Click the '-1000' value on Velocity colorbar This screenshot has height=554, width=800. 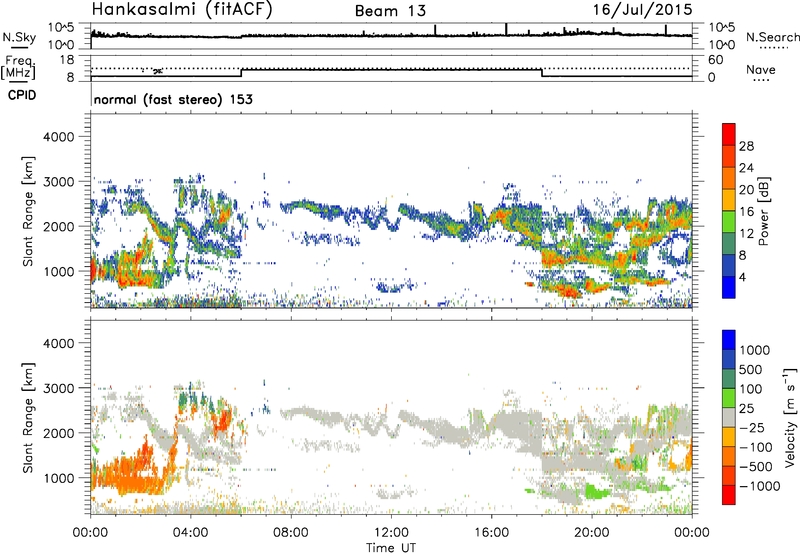pos(760,486)
